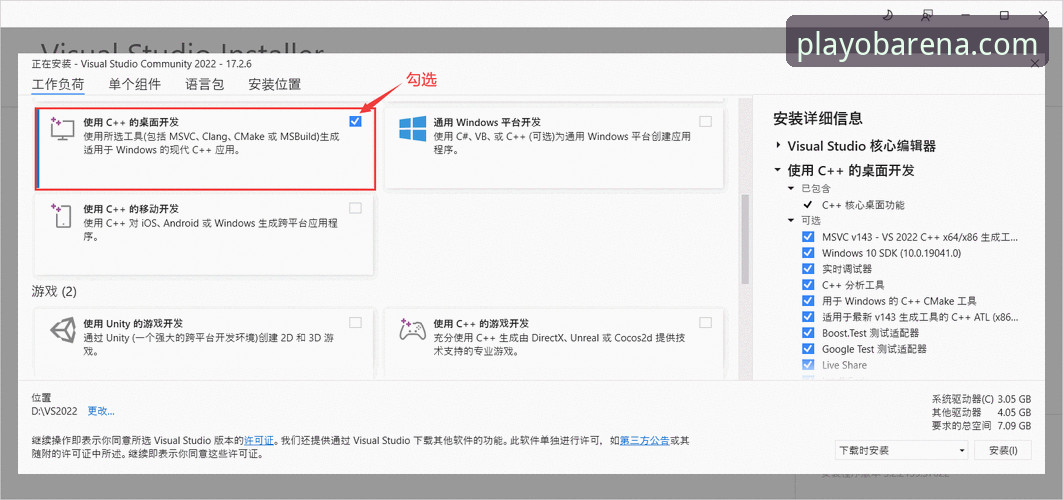
Task: Click the 使用 C++ 的桌面开发 workload card title
Action: 132,122
